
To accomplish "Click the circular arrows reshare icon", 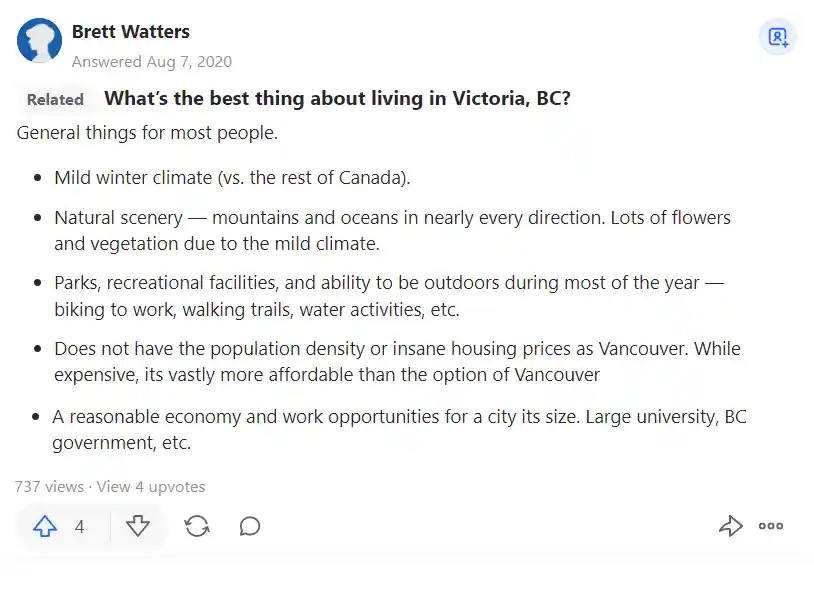I will click(197, 526).
